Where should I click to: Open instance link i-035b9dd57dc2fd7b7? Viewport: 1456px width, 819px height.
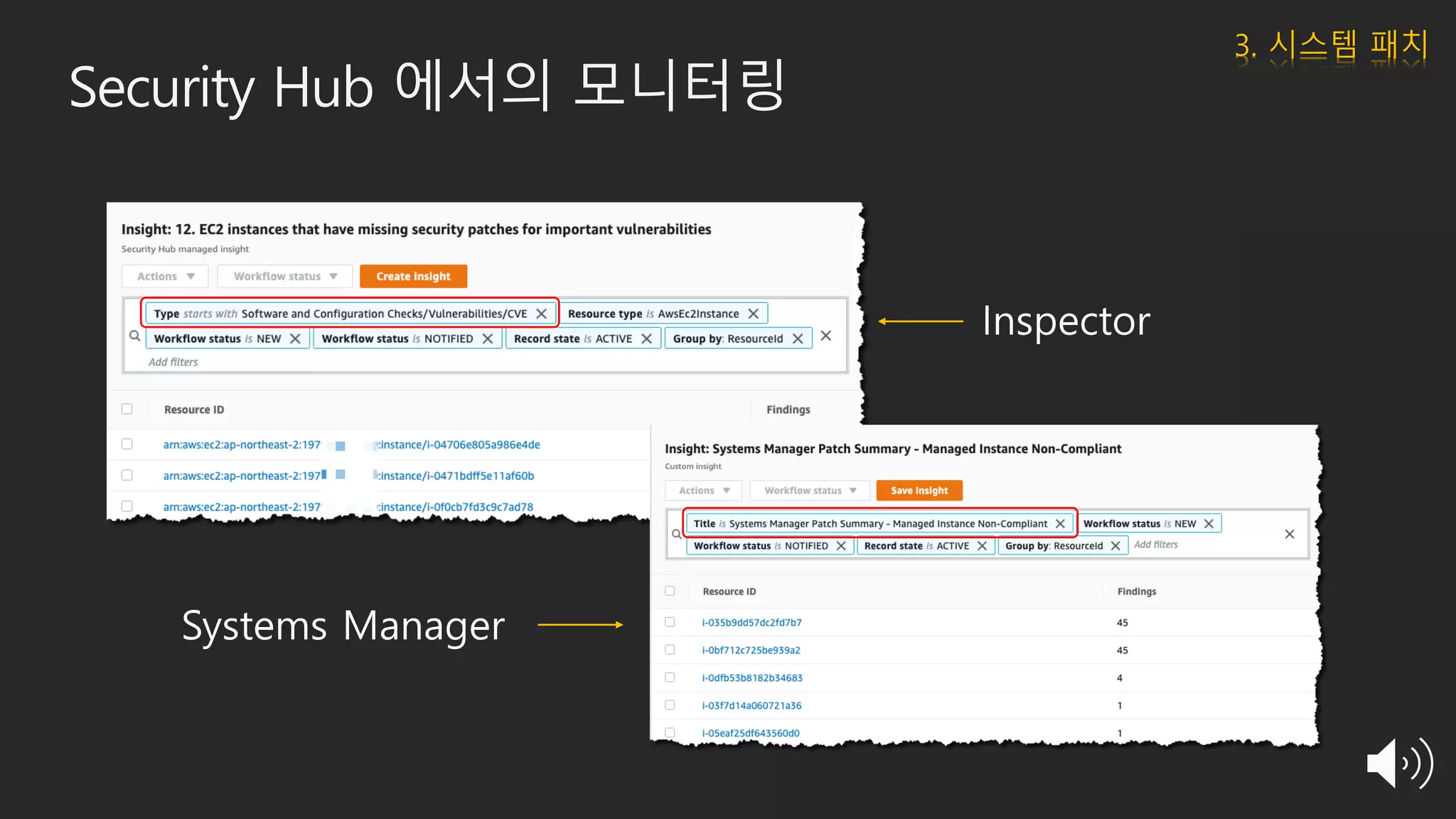pyautogui.click(x=751, y=622)
